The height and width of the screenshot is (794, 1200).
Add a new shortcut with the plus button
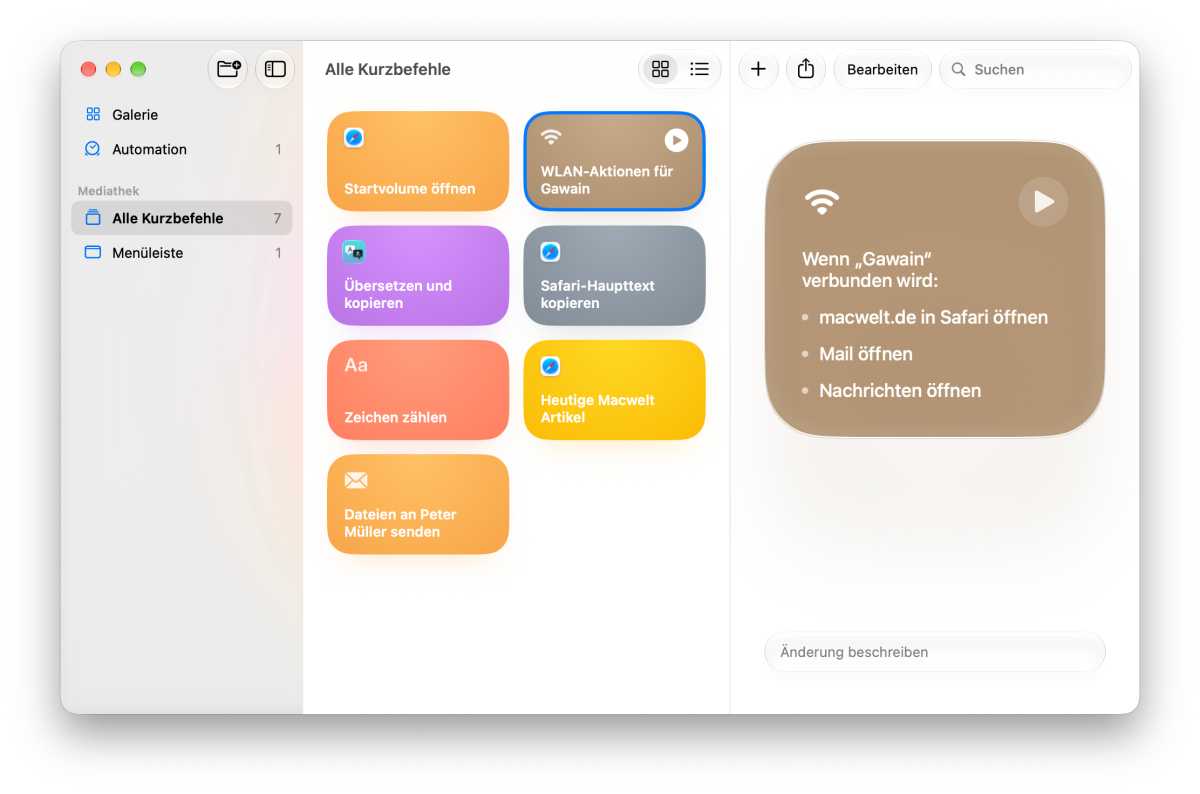758,69
